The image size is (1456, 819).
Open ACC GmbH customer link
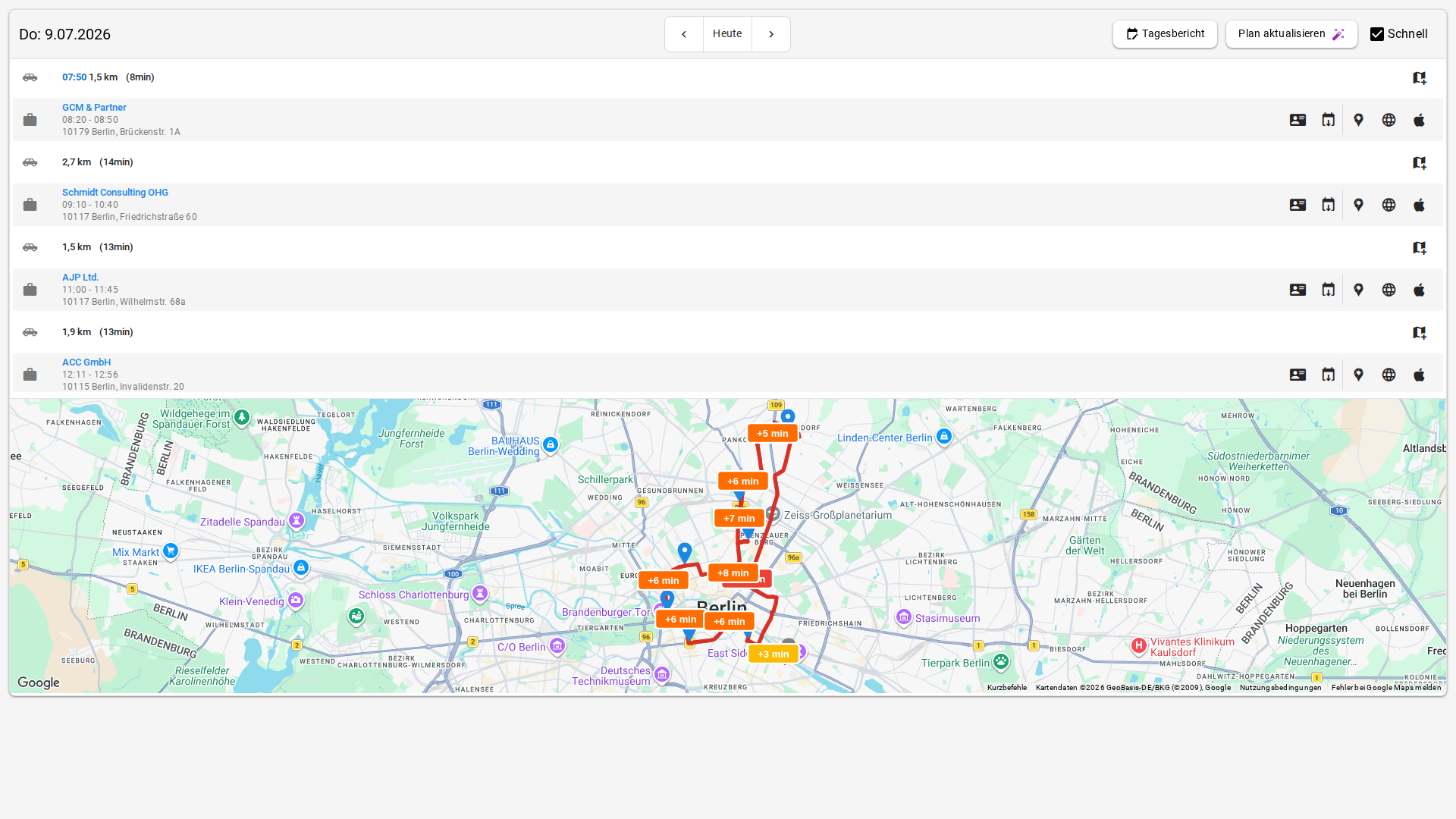86,362
